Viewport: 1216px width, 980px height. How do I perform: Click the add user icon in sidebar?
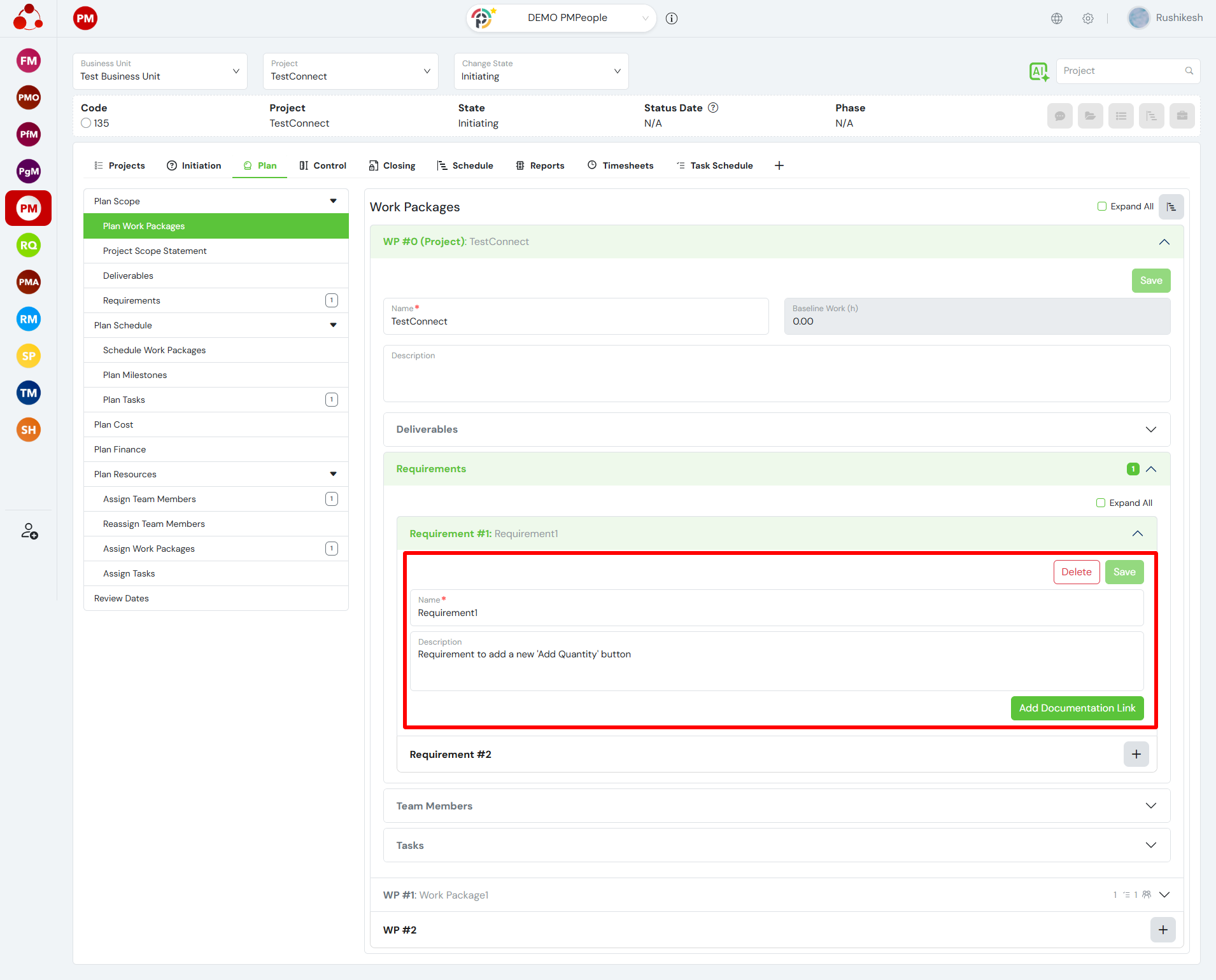pos(29,531)
